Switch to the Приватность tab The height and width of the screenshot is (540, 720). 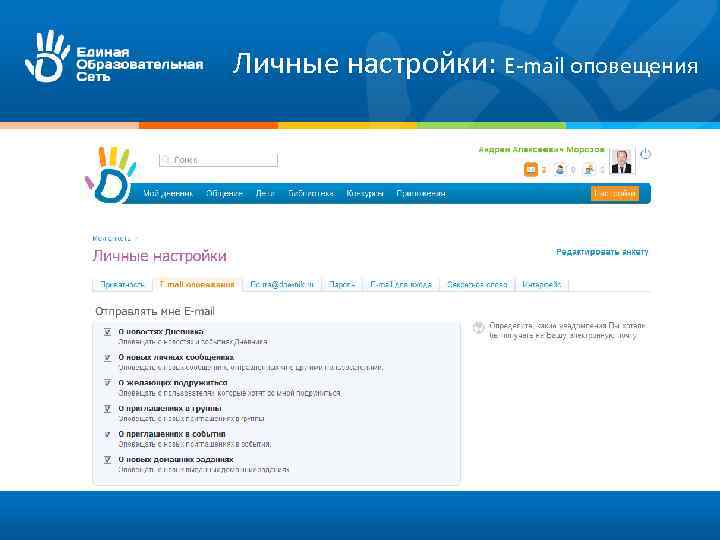click(x=122, y=285)
